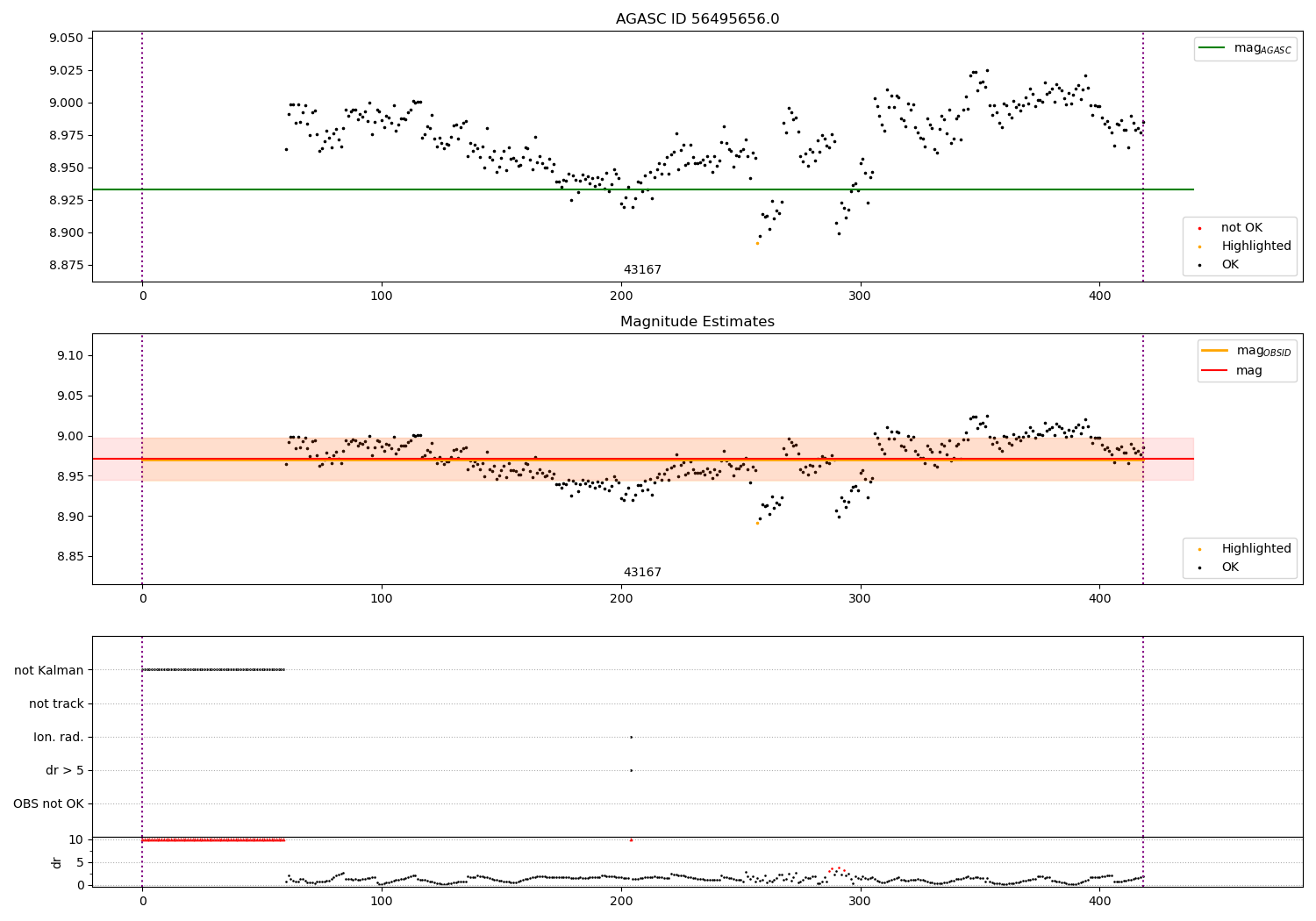Select the 'not track' axis label
1316x921 pixels.
pos(56,704)
